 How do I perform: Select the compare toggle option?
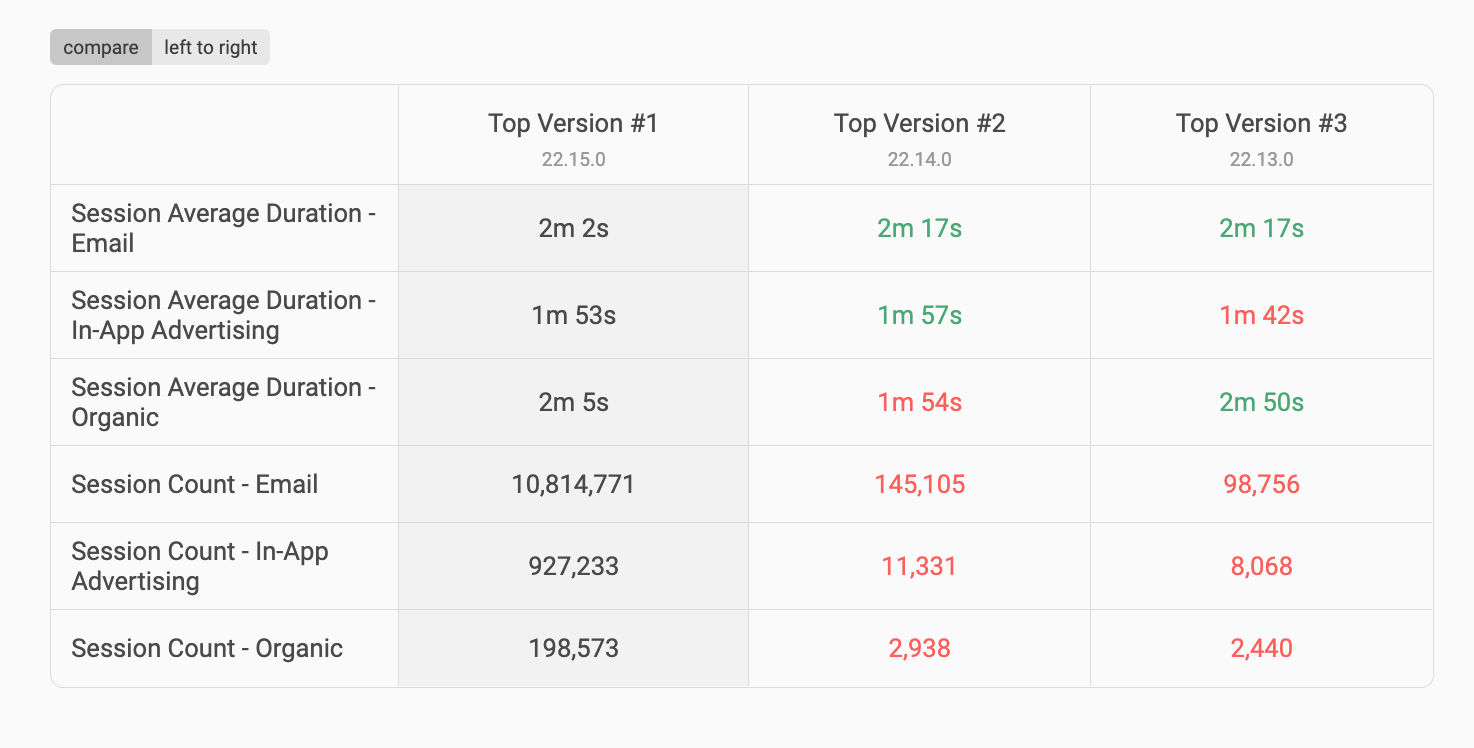click(x=101, y=47)
